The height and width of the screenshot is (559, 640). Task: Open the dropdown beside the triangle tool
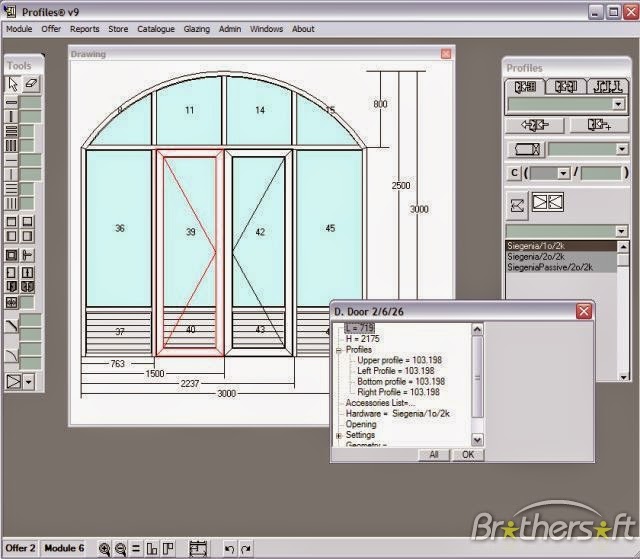(29, 382)
